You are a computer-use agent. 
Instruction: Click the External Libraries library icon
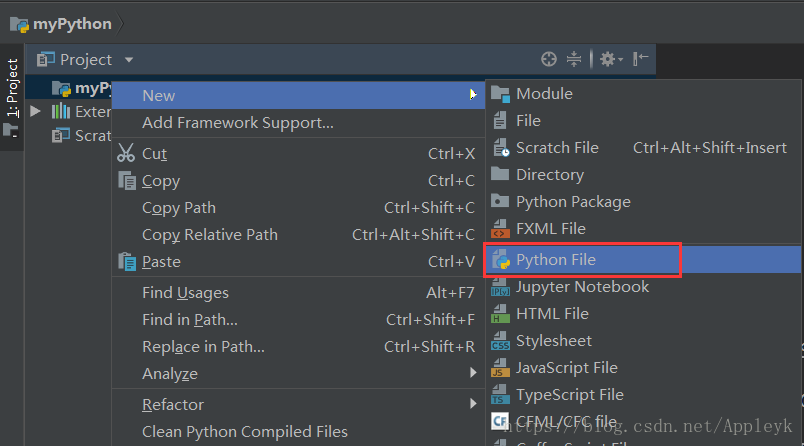[x=61, y=111]
